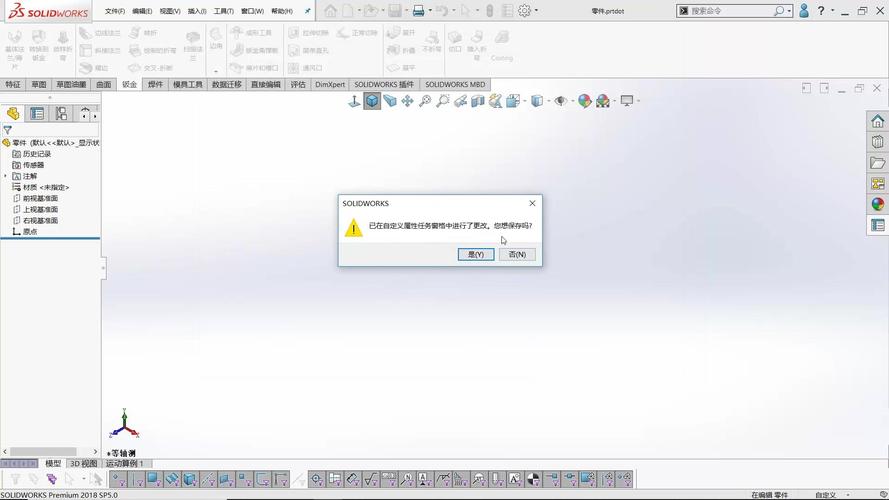This screenshot has height=500, width=889.
Task: Open the File Explorer task pane folder
Action: point(878,163)
